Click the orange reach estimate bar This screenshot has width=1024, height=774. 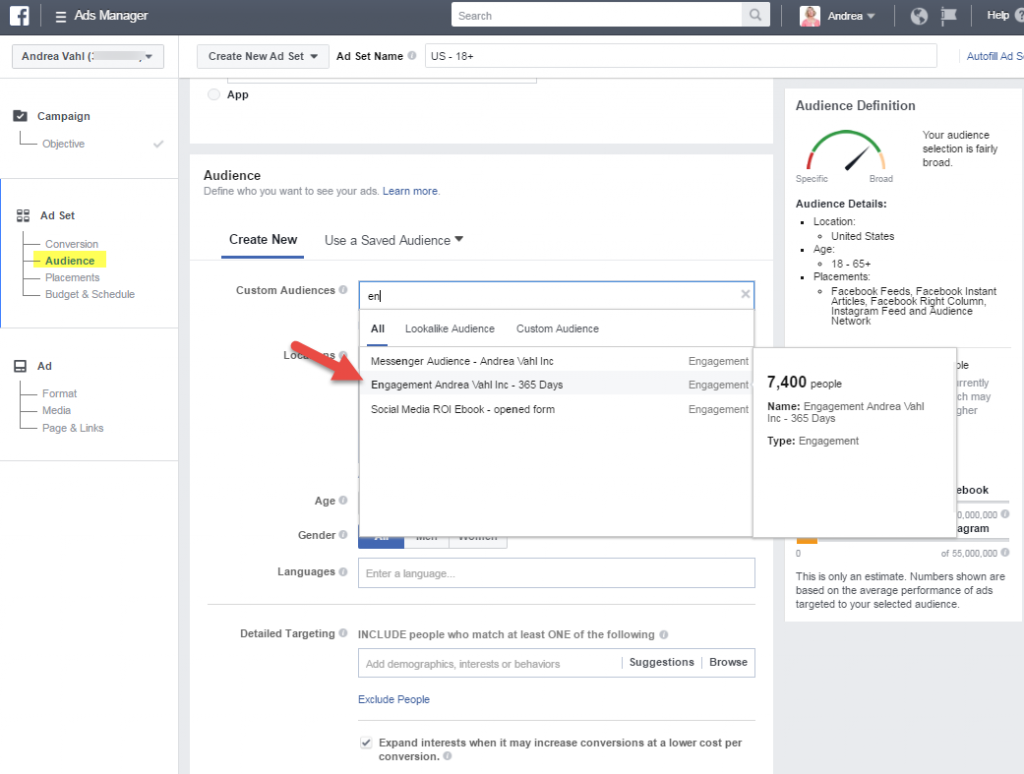[807, 540]
